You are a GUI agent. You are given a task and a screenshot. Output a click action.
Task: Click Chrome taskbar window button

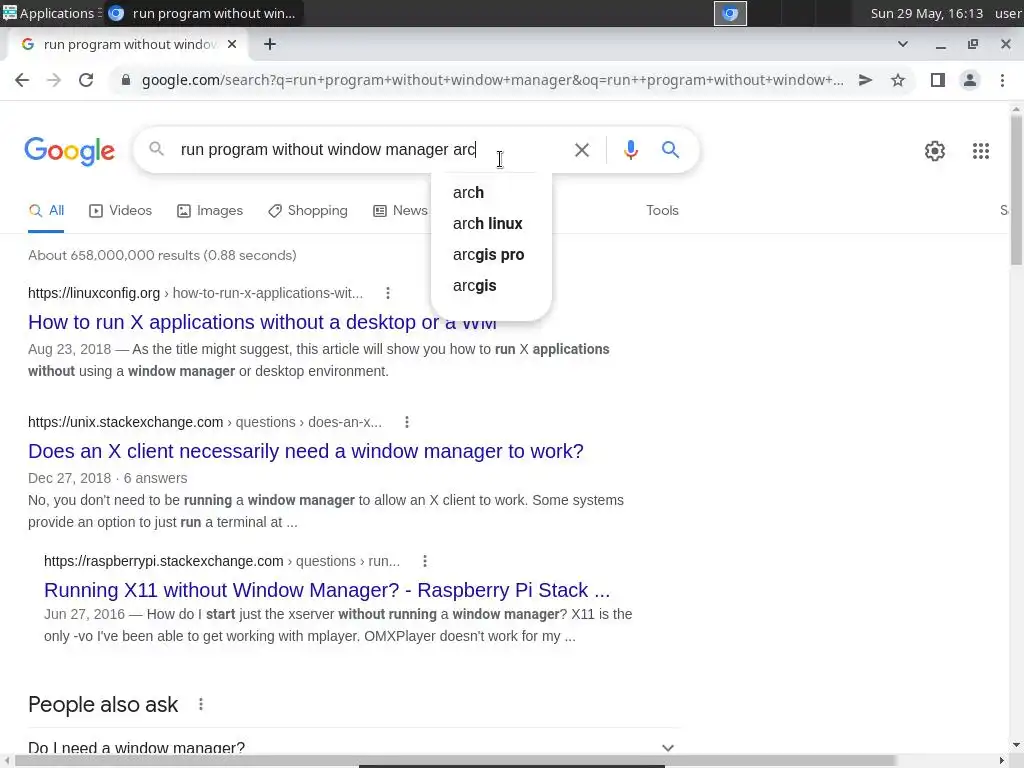(202, 13)
